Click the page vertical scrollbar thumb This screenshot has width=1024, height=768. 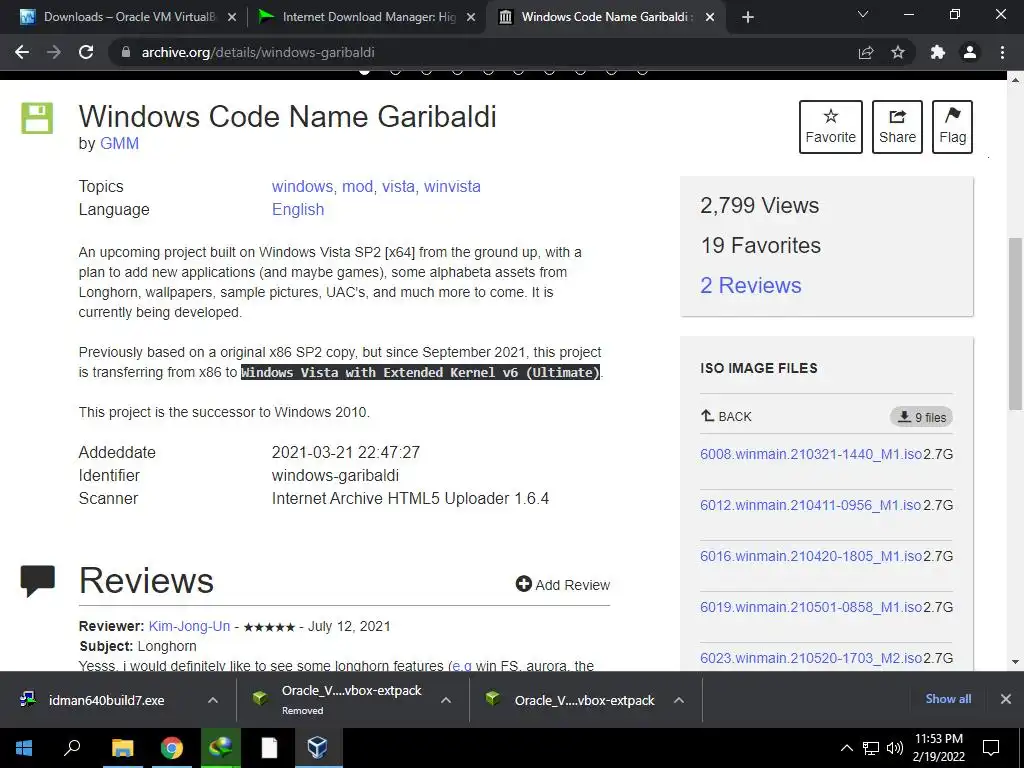1015,324
